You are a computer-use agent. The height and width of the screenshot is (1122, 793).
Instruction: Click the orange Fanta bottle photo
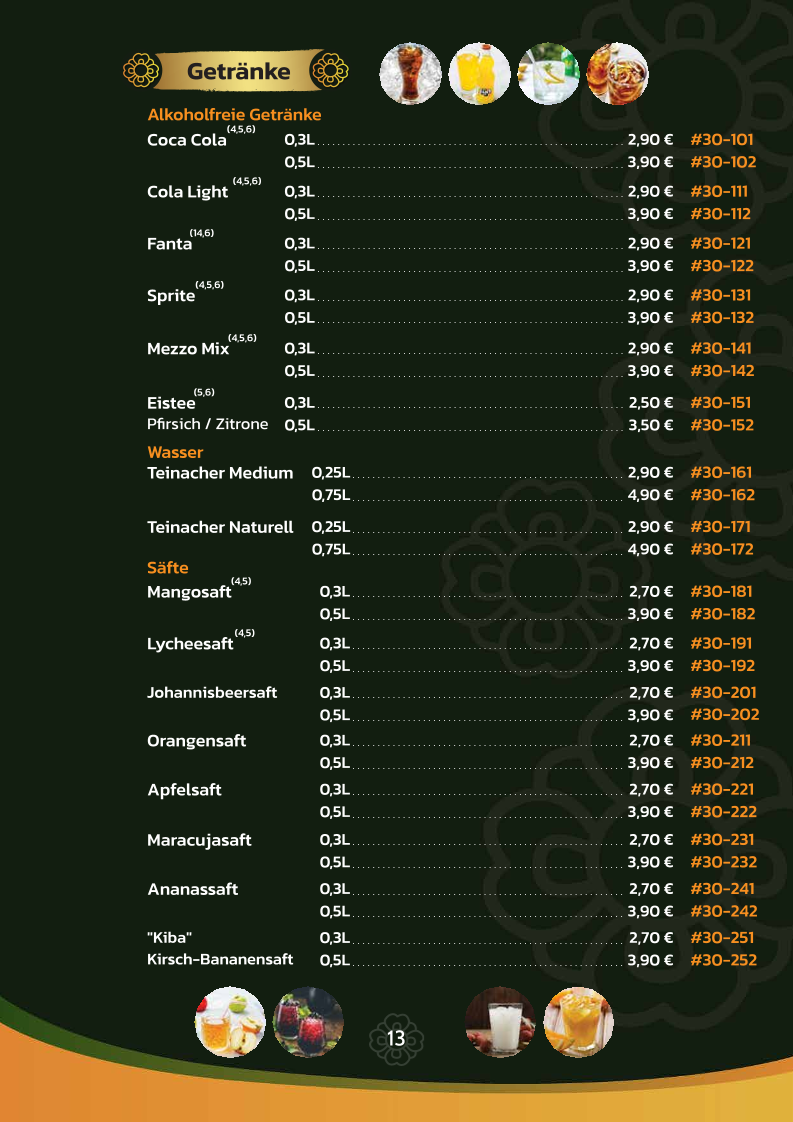pos(479,74)
